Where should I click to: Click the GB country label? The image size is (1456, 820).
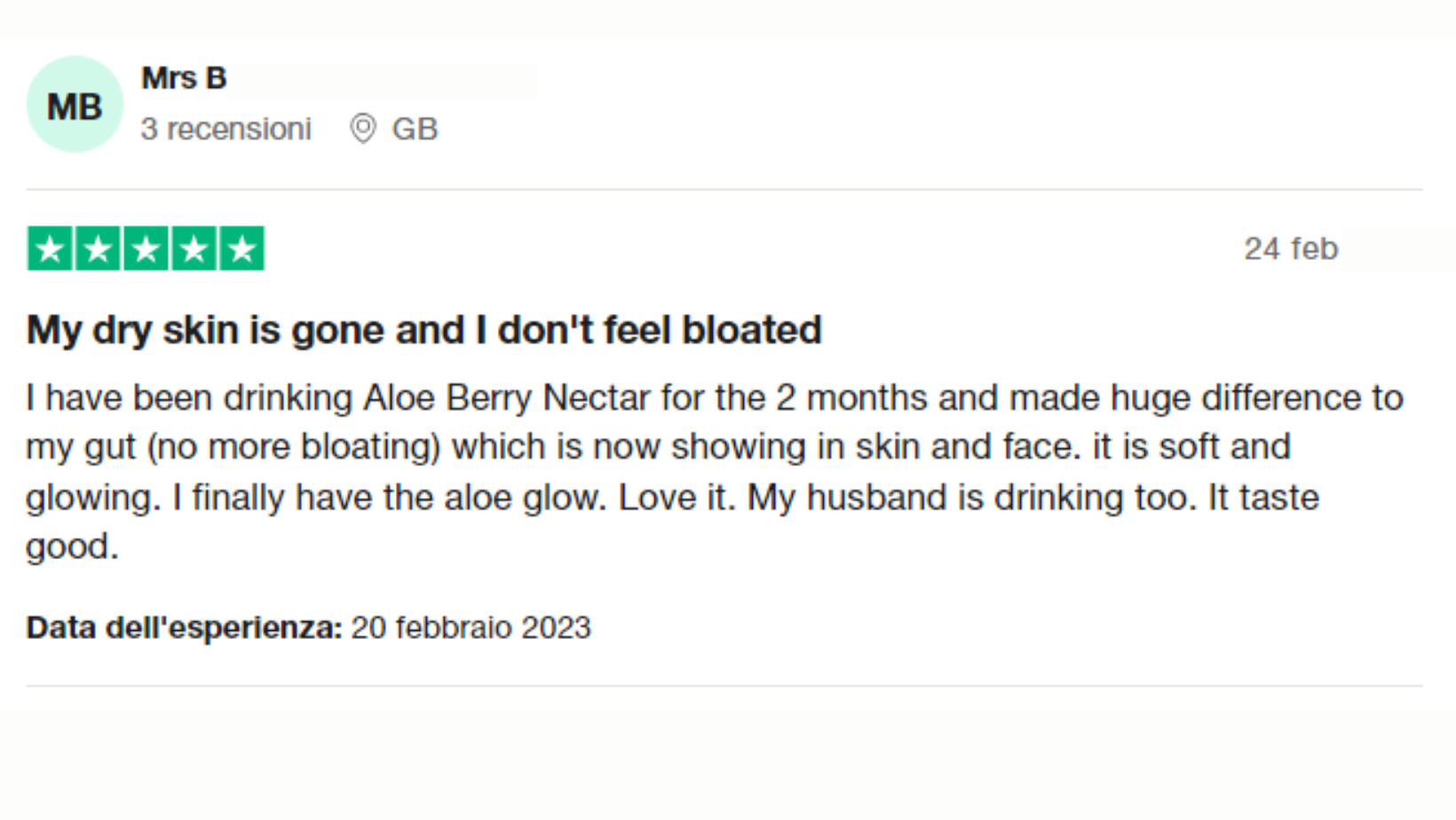click(415, 129)
